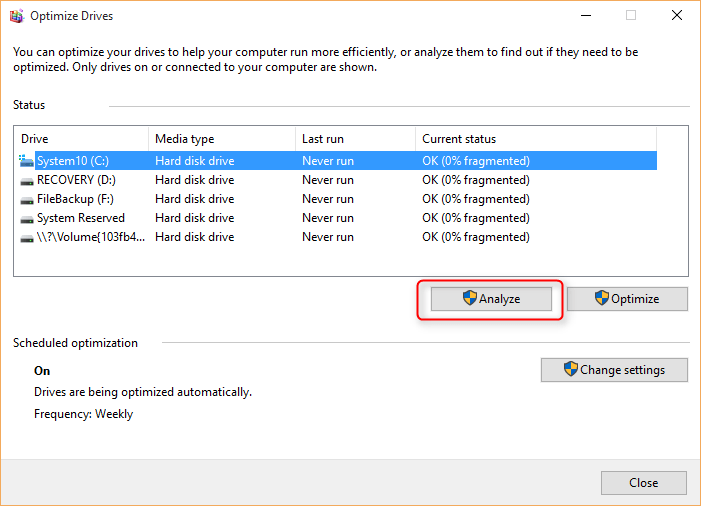This screenshot has width=701, height=506.
Task: Sort by the Last run column header
Action: pos(355,139)
